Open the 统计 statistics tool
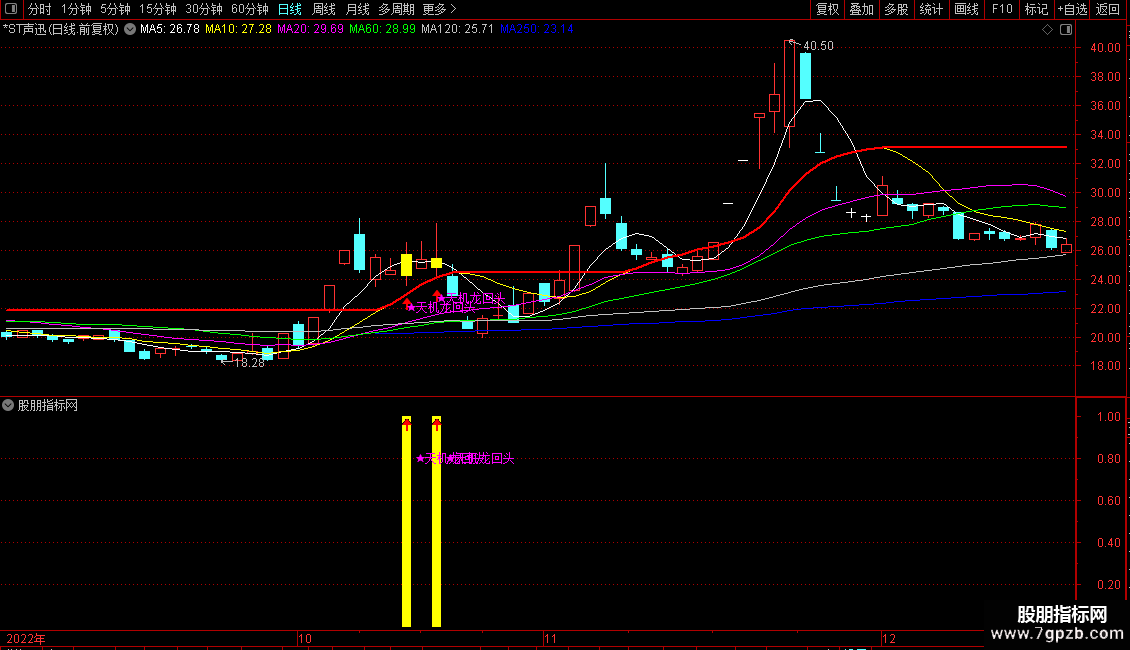The height and width of the screenshot is (650, 1130). pos(930,9)
